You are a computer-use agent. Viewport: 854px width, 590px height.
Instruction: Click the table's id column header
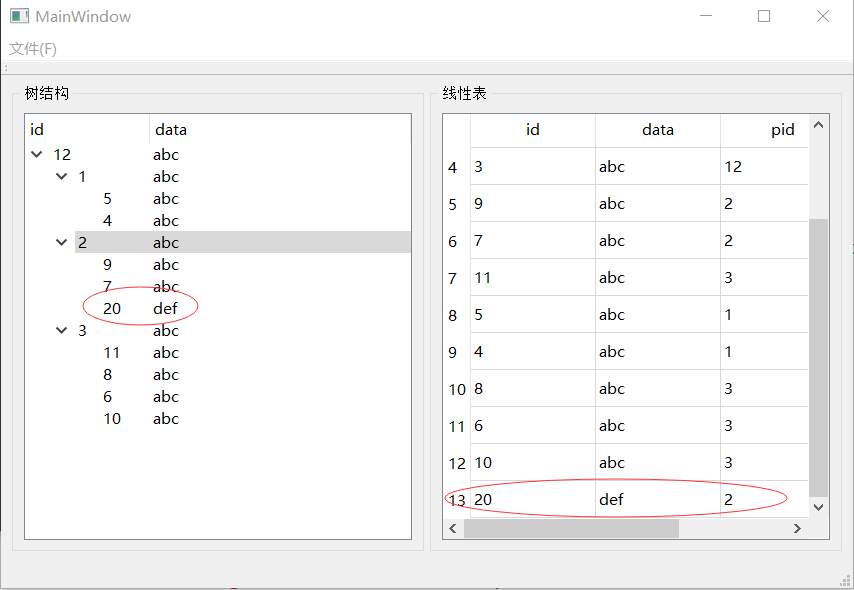point(533,130)
